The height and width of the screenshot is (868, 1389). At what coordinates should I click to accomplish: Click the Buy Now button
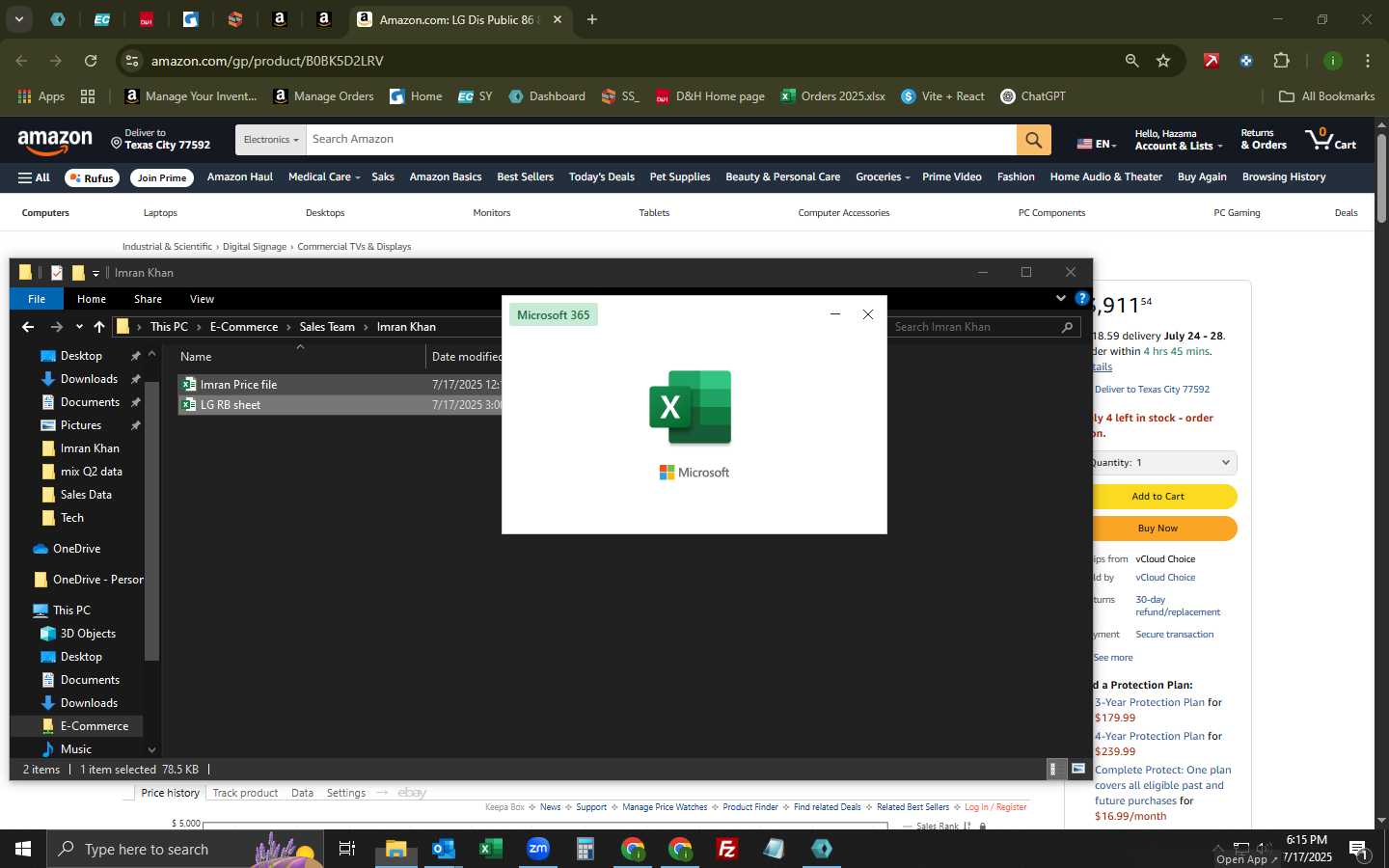coord(1157,529)
